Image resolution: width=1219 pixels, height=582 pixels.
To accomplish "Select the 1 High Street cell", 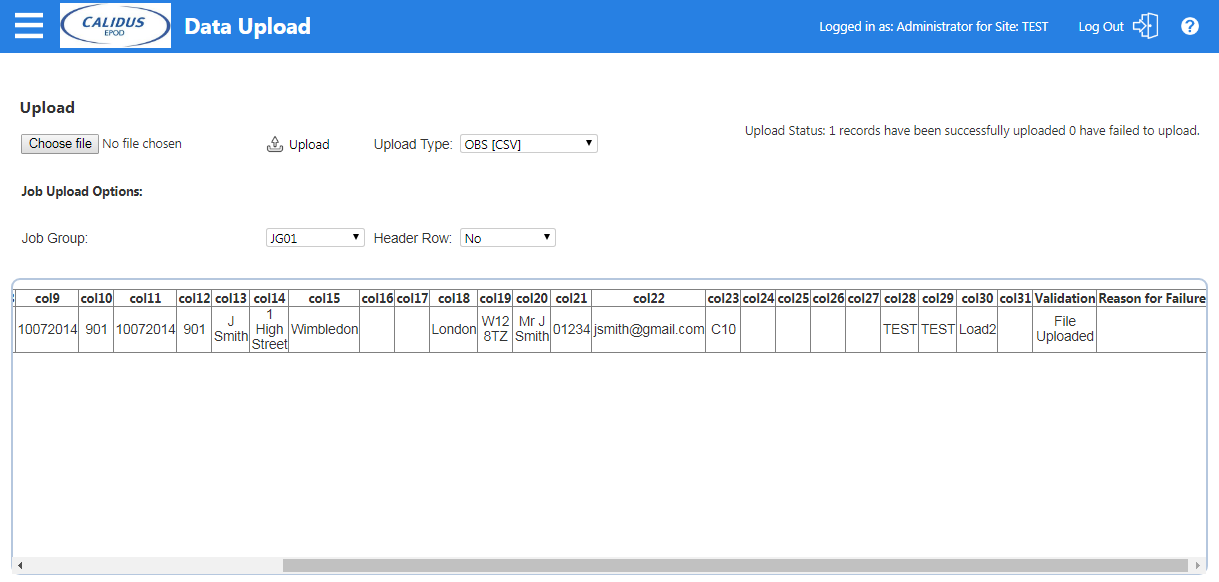I will (269, 329).
